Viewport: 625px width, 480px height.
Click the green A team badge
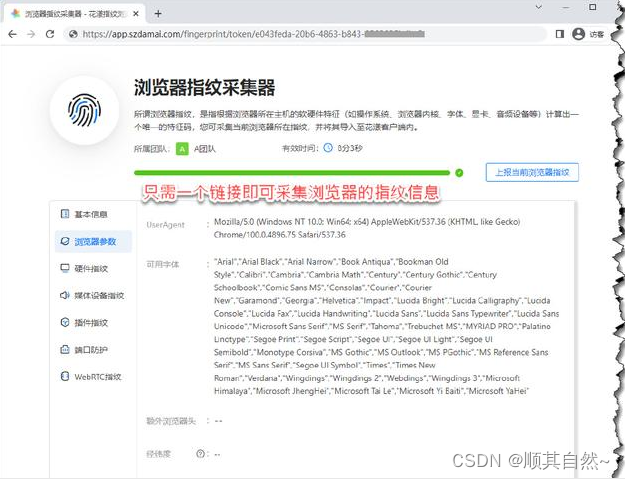[x=182, y=149]
